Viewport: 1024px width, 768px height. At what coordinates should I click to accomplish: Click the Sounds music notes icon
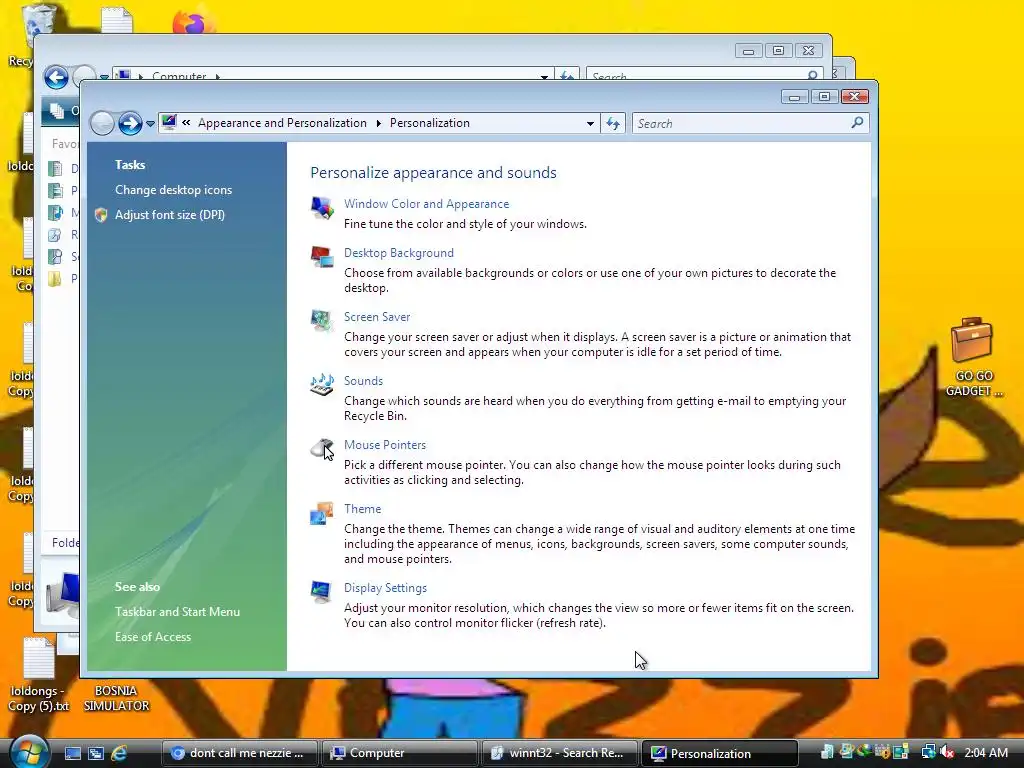(x=322, y=385)
